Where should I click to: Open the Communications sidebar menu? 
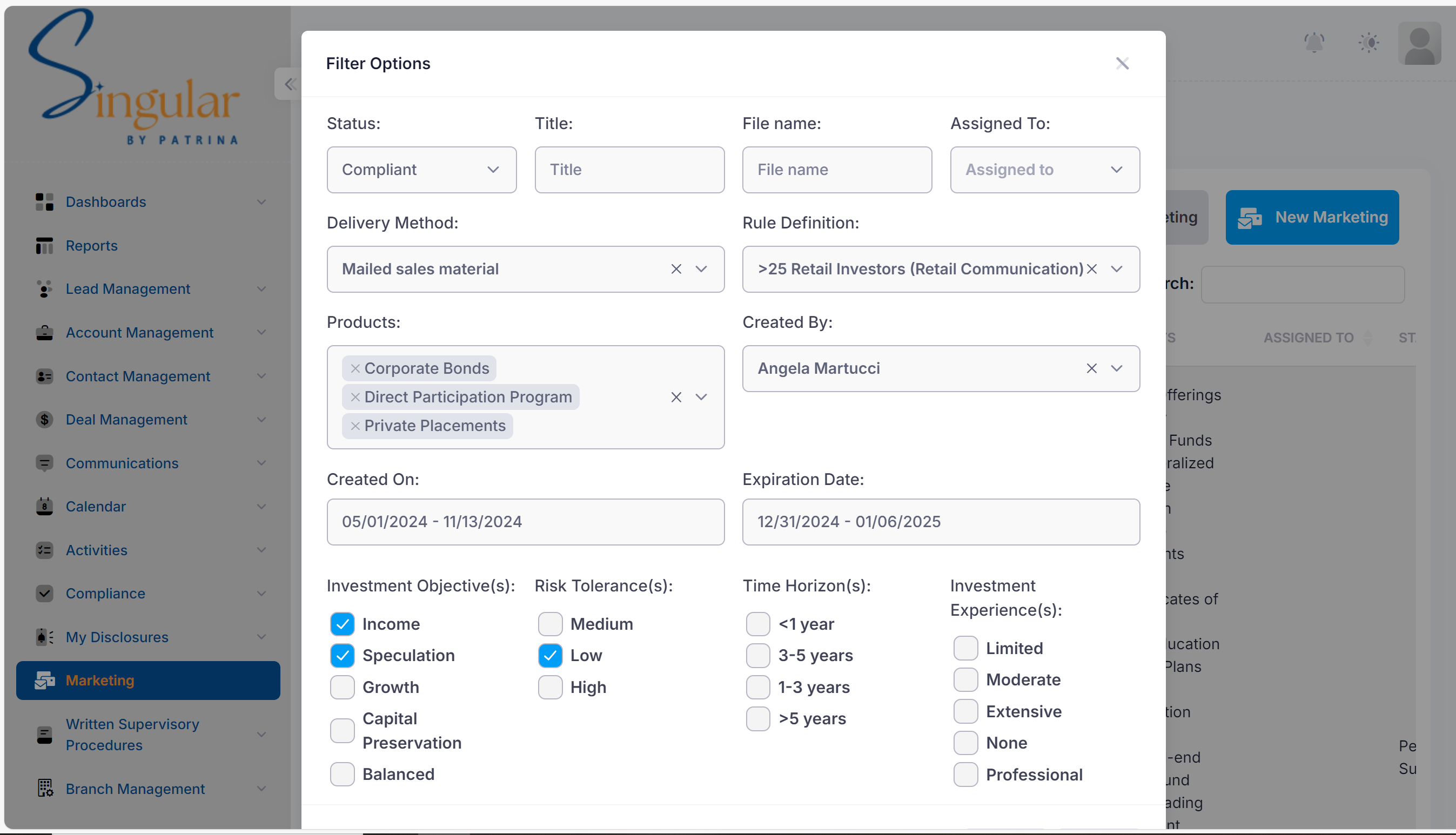pyautogui.click(x=148, y=463)
